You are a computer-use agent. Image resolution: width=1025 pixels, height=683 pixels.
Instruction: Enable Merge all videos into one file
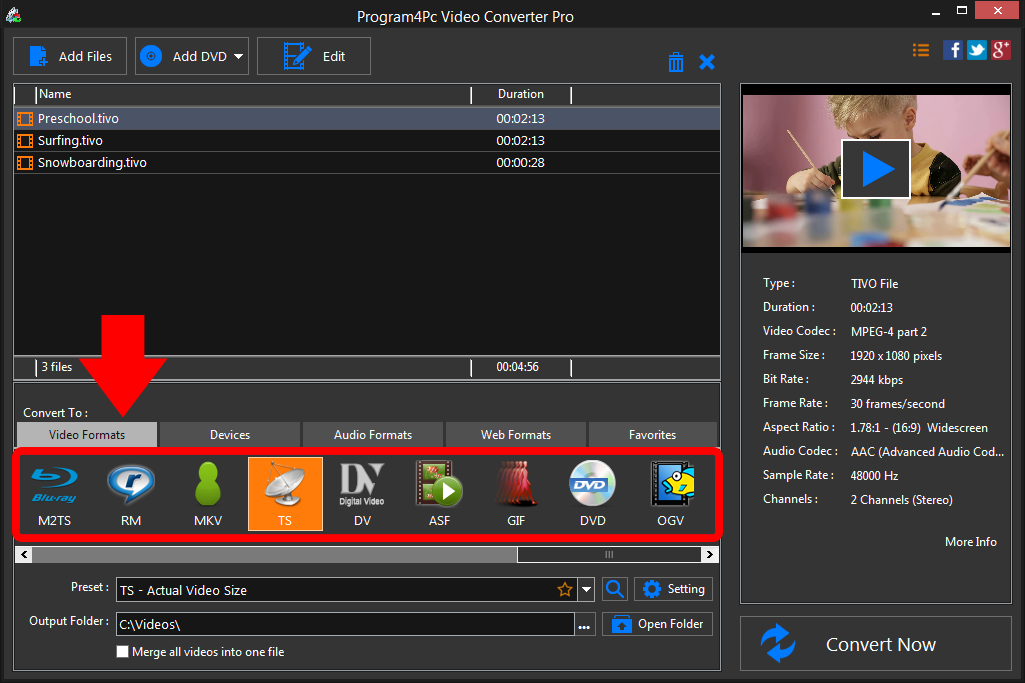(122, 652)
